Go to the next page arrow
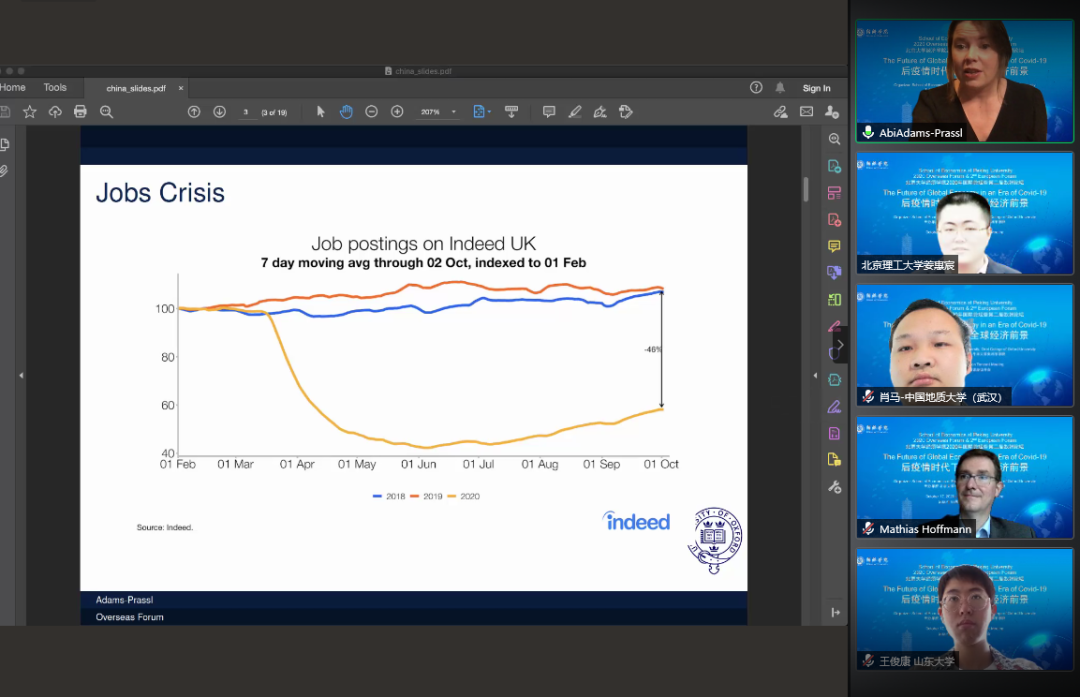 coord(219,112)
